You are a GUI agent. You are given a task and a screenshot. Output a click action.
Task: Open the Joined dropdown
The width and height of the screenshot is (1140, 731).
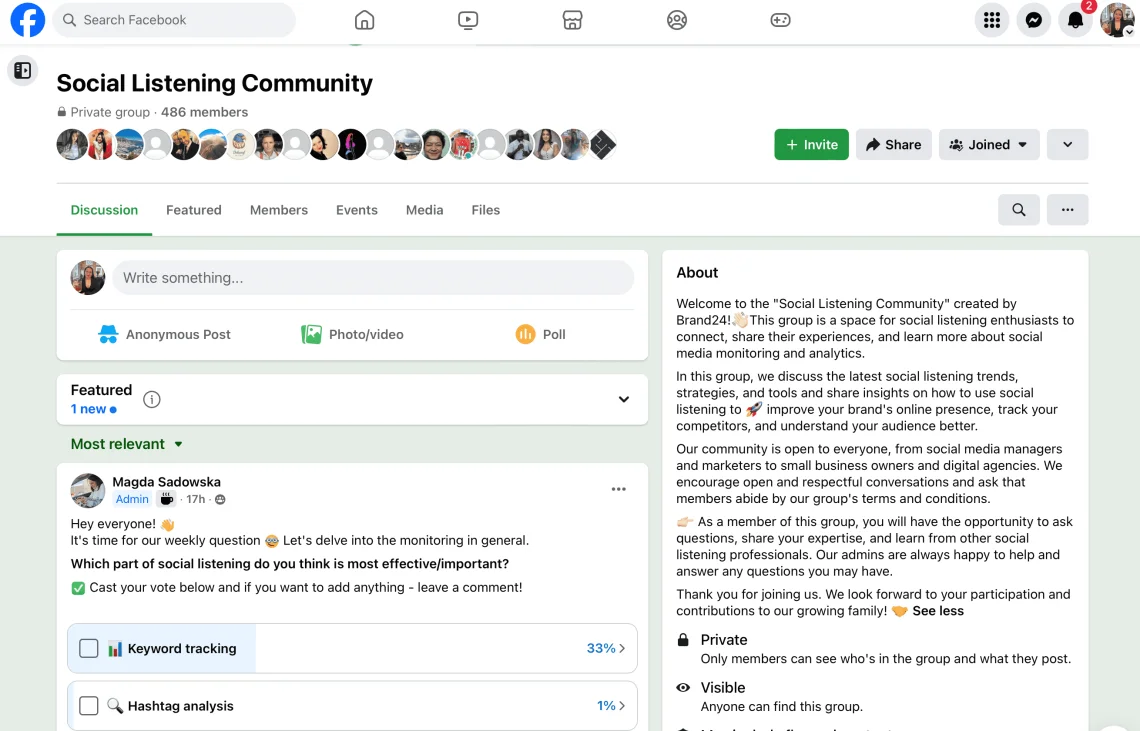988,145
